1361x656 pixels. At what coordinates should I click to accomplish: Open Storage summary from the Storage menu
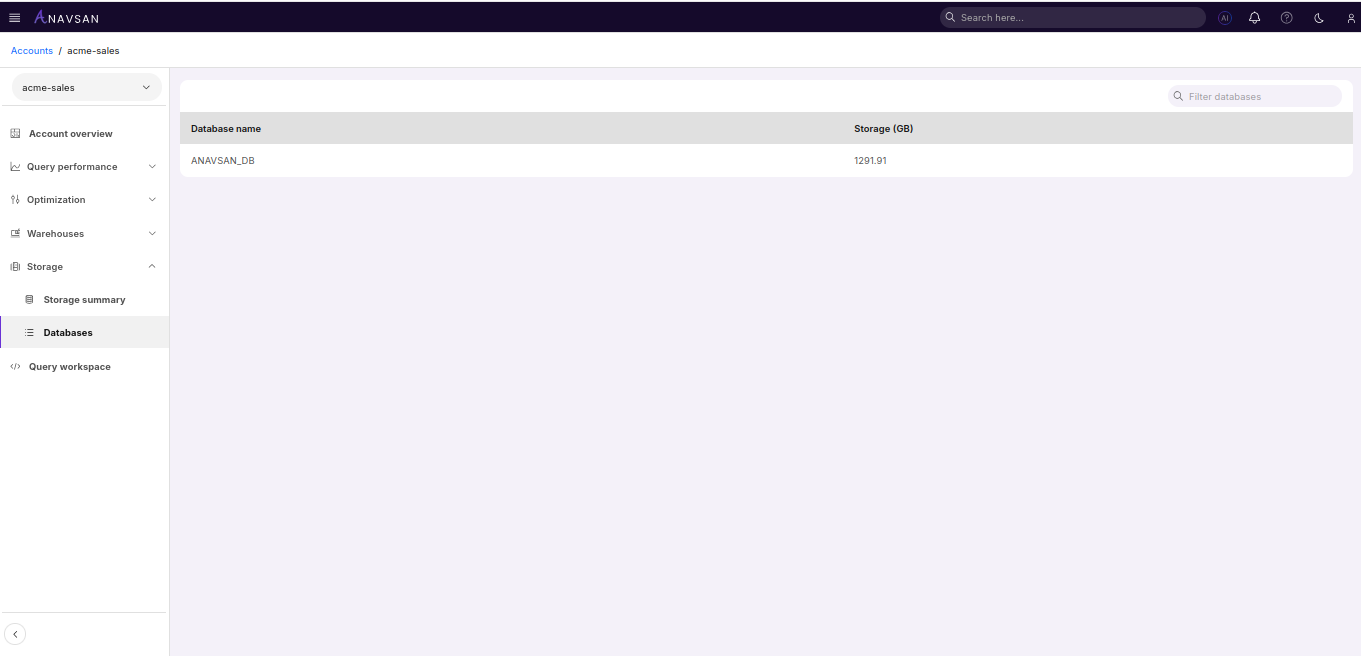84,299
